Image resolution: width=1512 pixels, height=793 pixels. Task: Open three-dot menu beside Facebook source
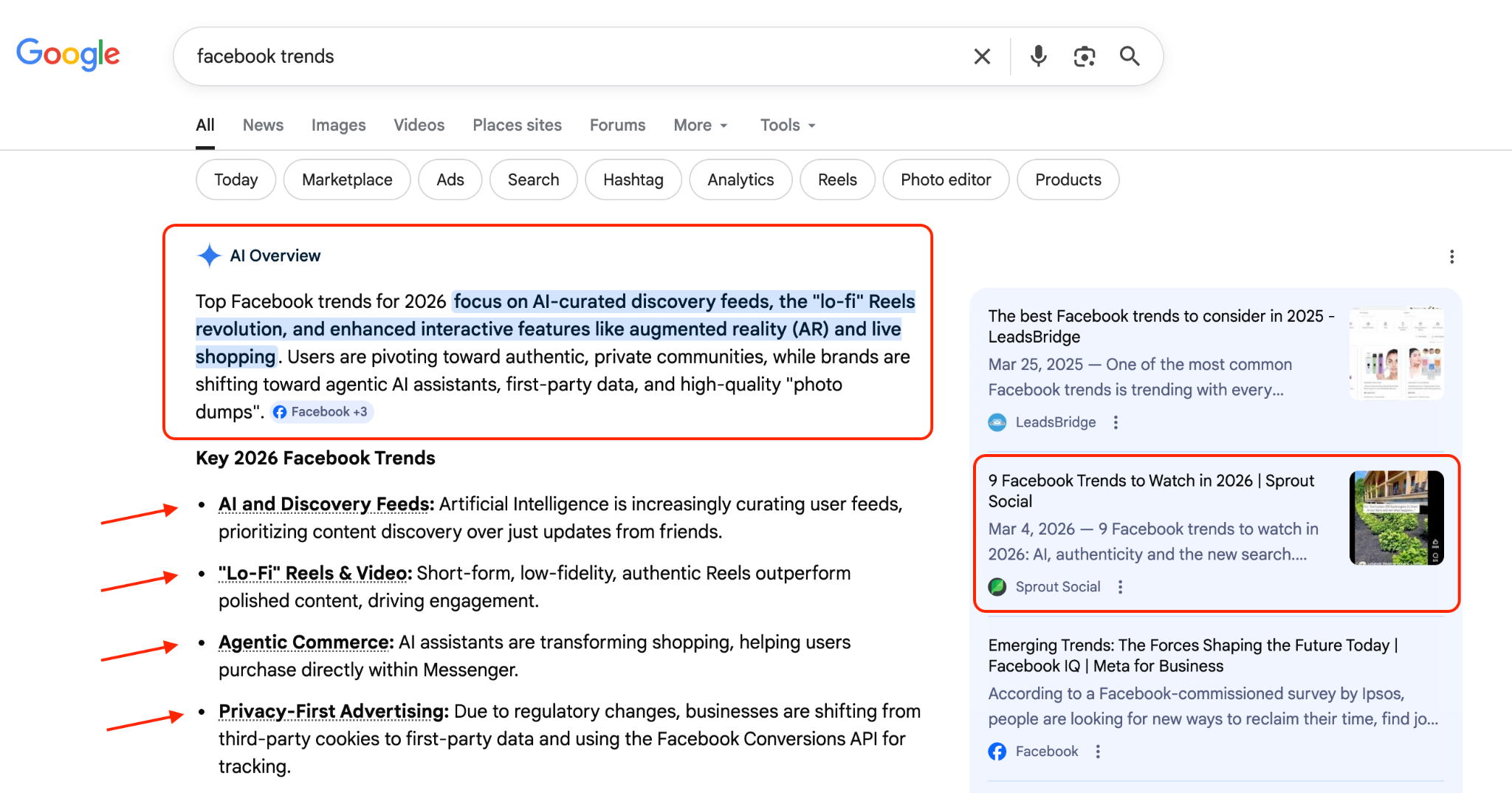[x=1098, y=752]
